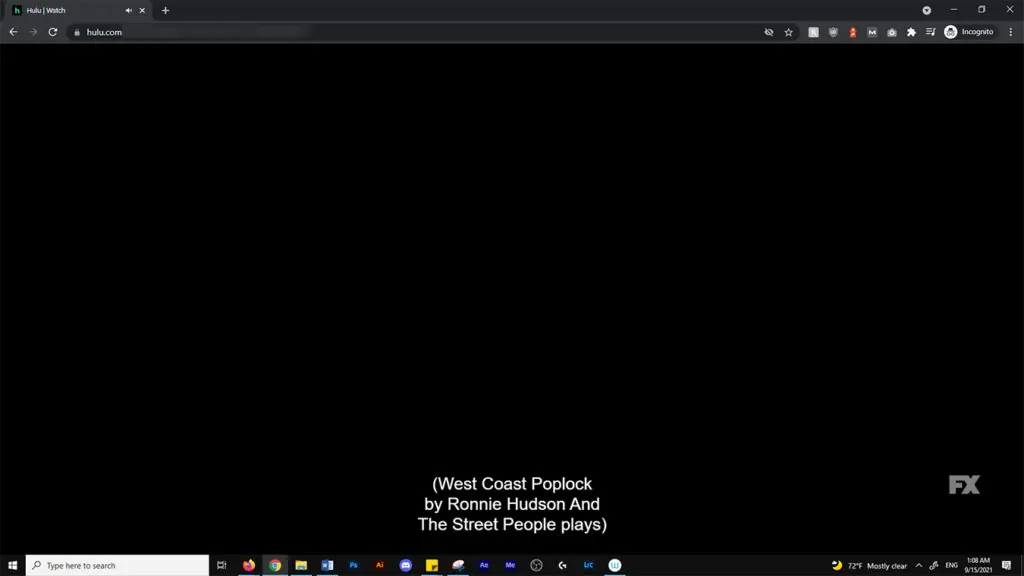The height and width of the screenshot is (576, 1024).
Task: Launch Media Encoder from the taskbar
Action: tap(510, 566)
